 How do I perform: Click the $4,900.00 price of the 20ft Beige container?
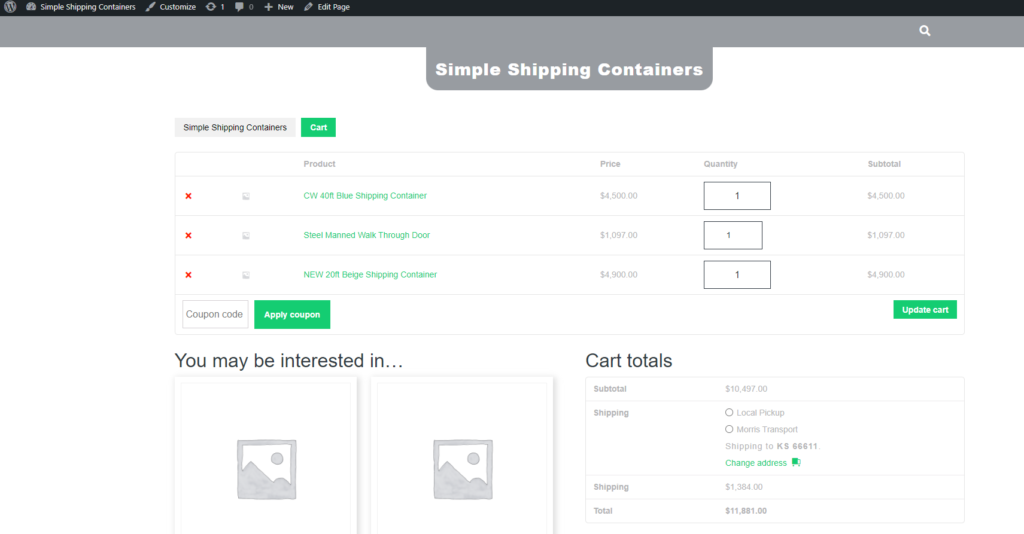coord(618,275)
